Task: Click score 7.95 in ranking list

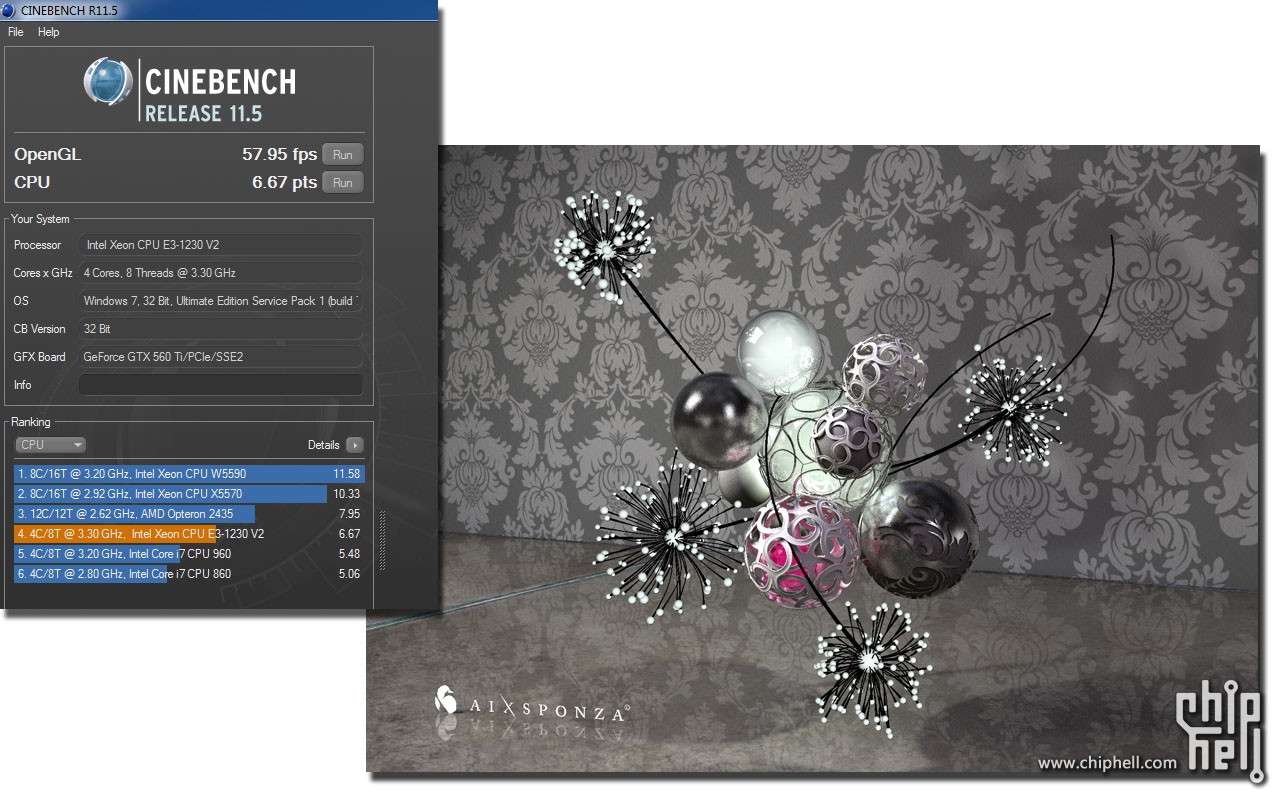Action: [x=349, y=514]
